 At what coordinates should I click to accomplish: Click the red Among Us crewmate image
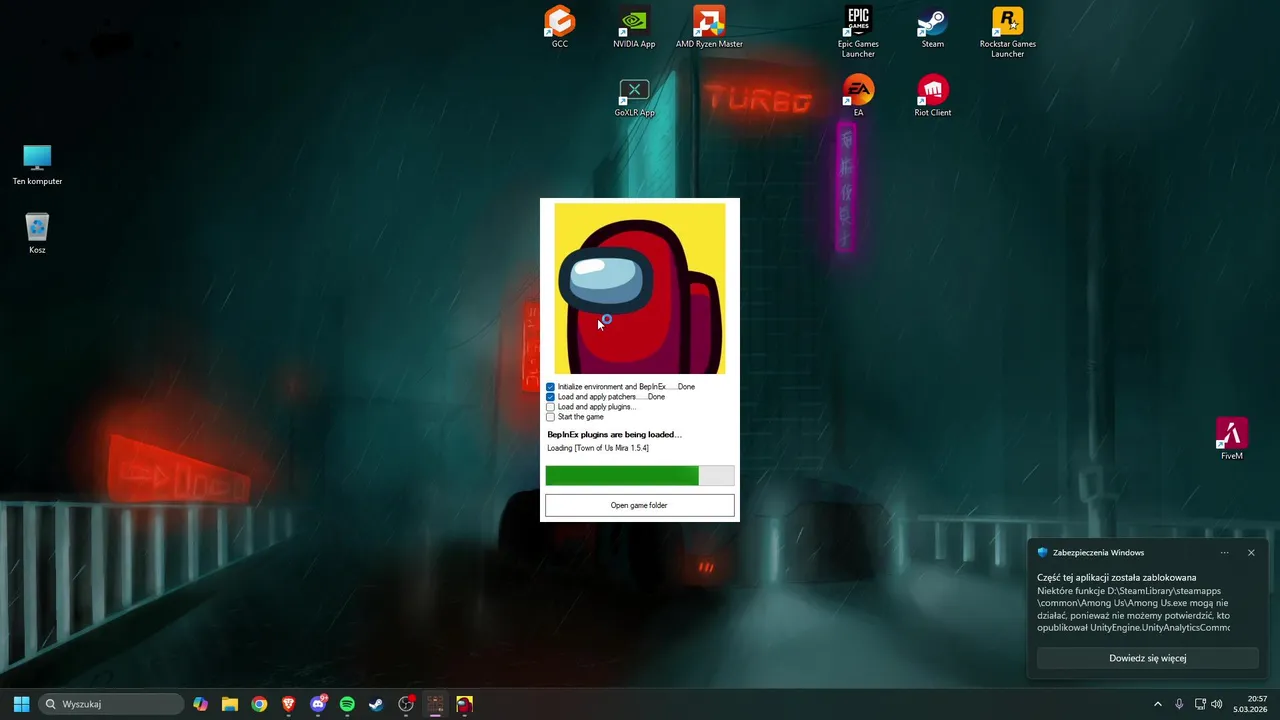(x=640, y=288)
